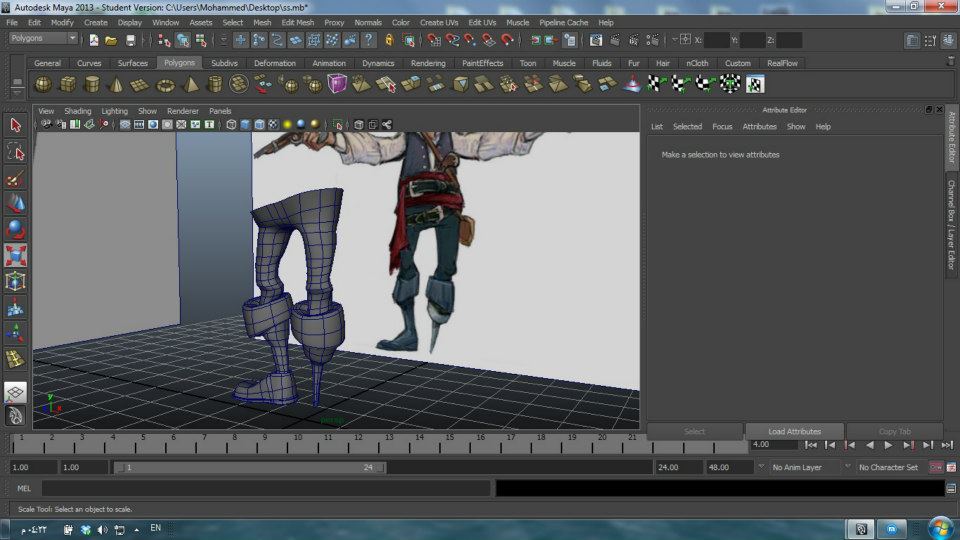The height and width of the screenshot is (540, 960).
Task: Select the Universal Manipulator tool
Action: (15, 281)
